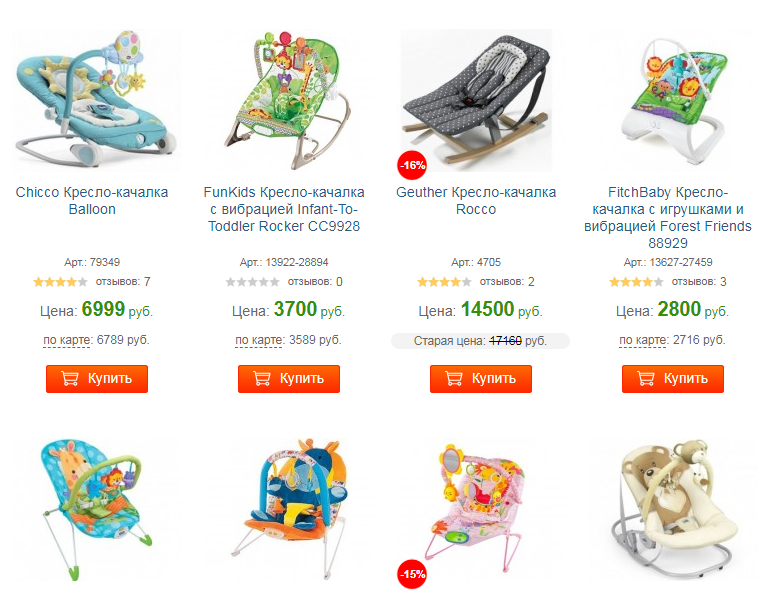This screenshot has height=591, width=780.
Task: Open Chicco Кресло-качалка Balloon product title link
Action: (92, 200)
